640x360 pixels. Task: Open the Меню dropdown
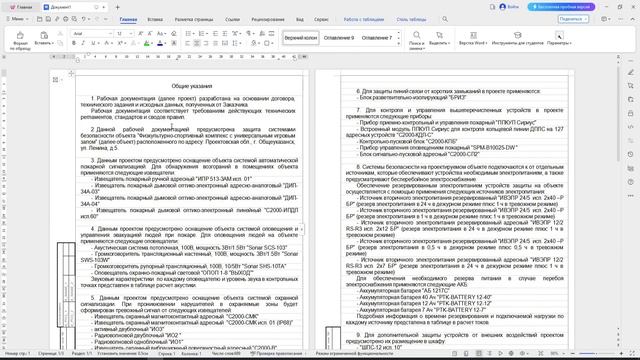pos(17,19)
